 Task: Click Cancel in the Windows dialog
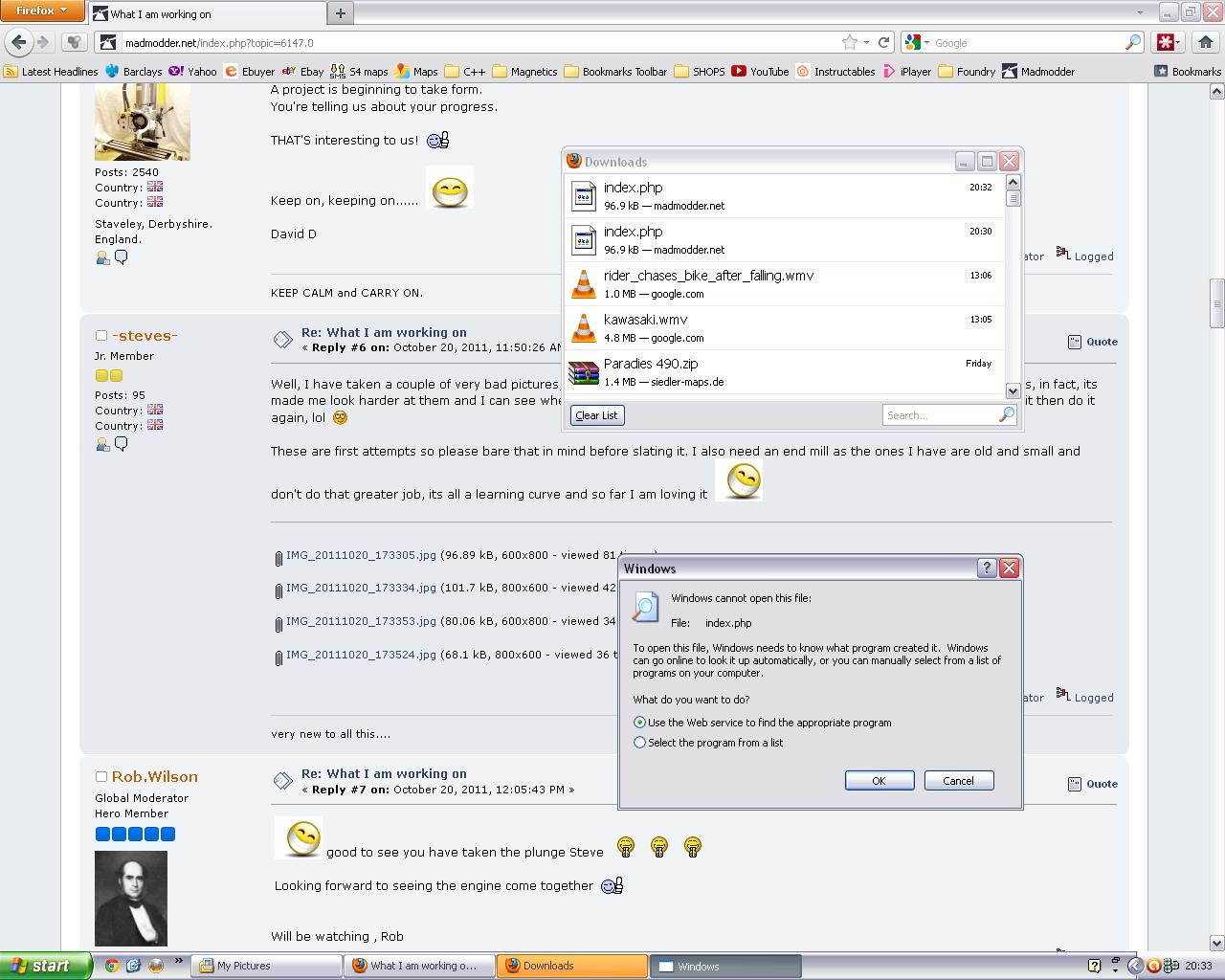[x=959, y=781]
